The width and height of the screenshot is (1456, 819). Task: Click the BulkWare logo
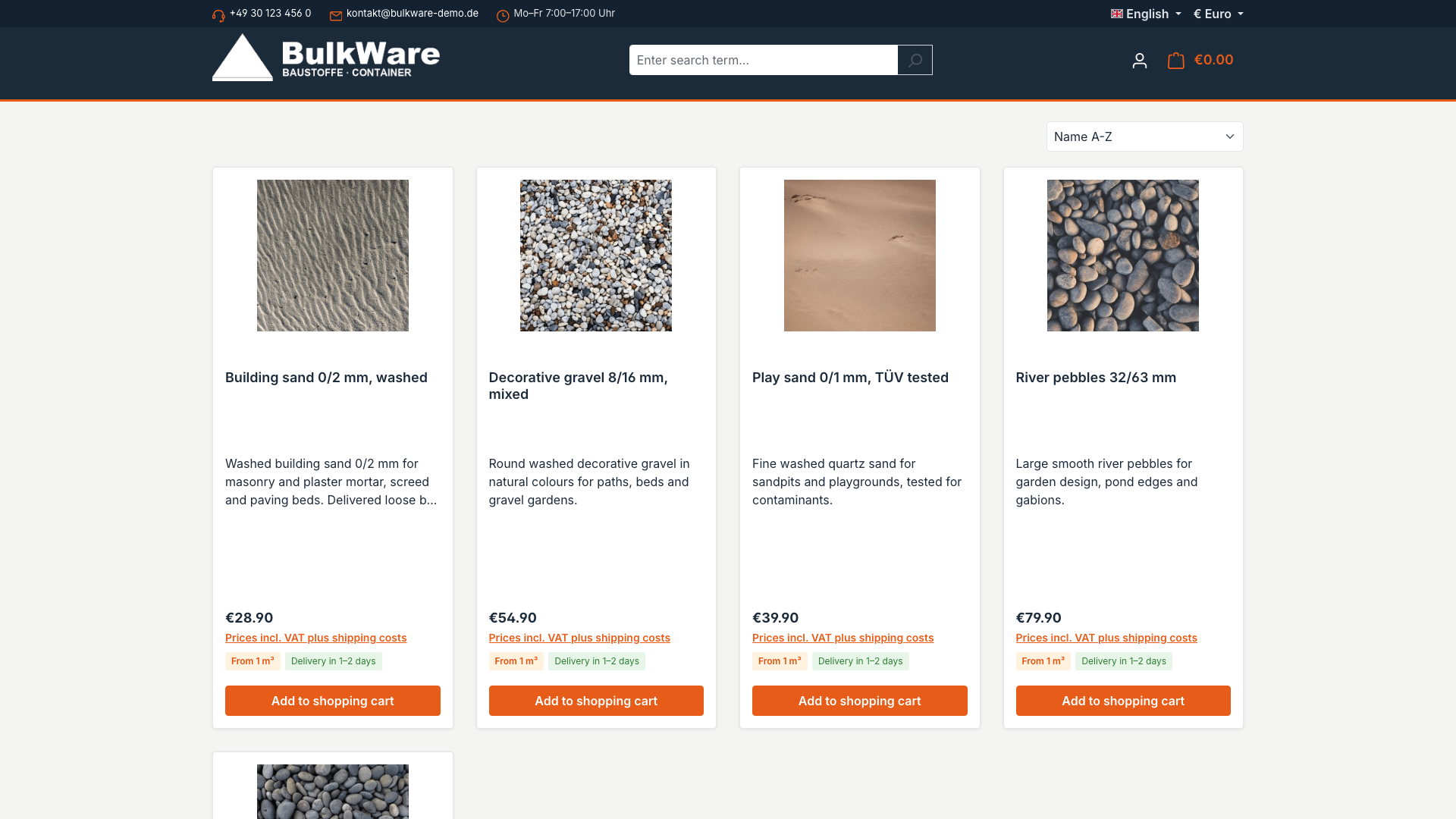click(x=326, y=58)
